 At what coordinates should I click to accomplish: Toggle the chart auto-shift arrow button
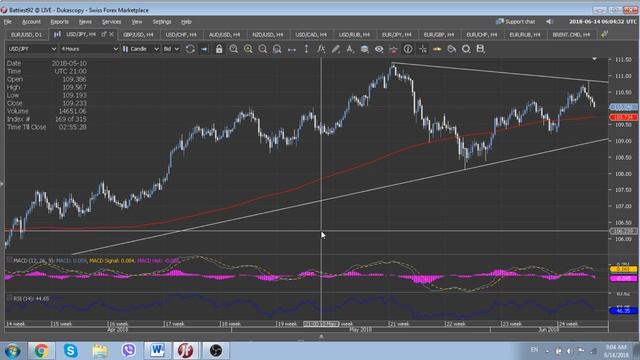pos(204,49)
